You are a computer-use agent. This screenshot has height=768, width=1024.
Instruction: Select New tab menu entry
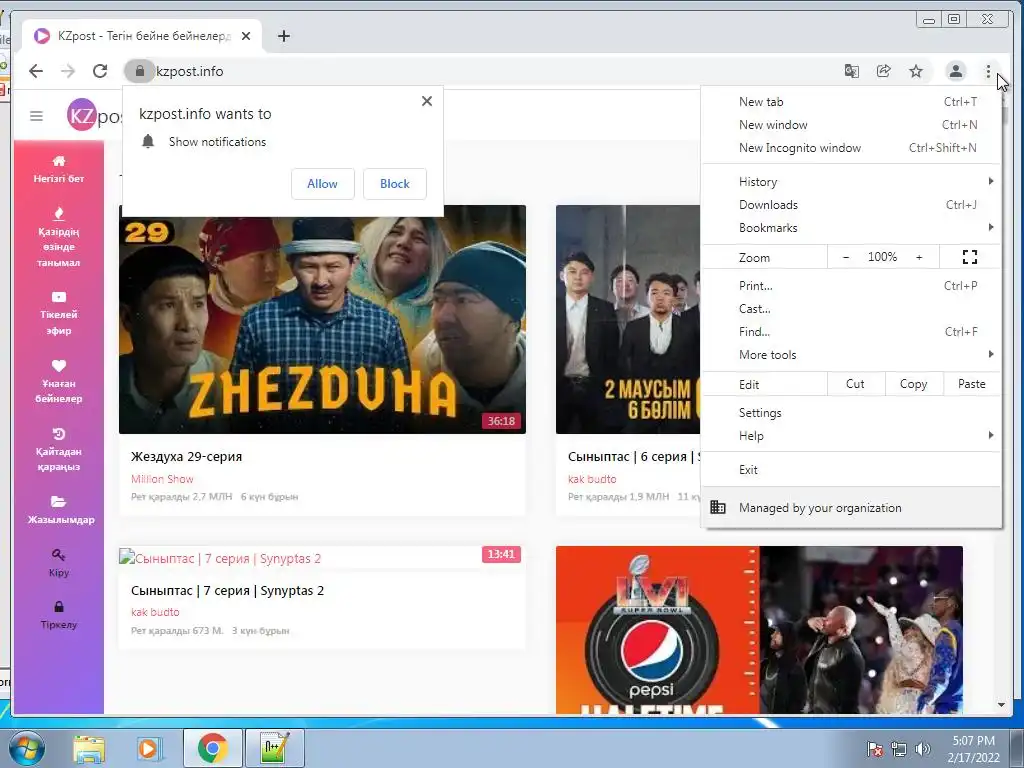point(851,102)
